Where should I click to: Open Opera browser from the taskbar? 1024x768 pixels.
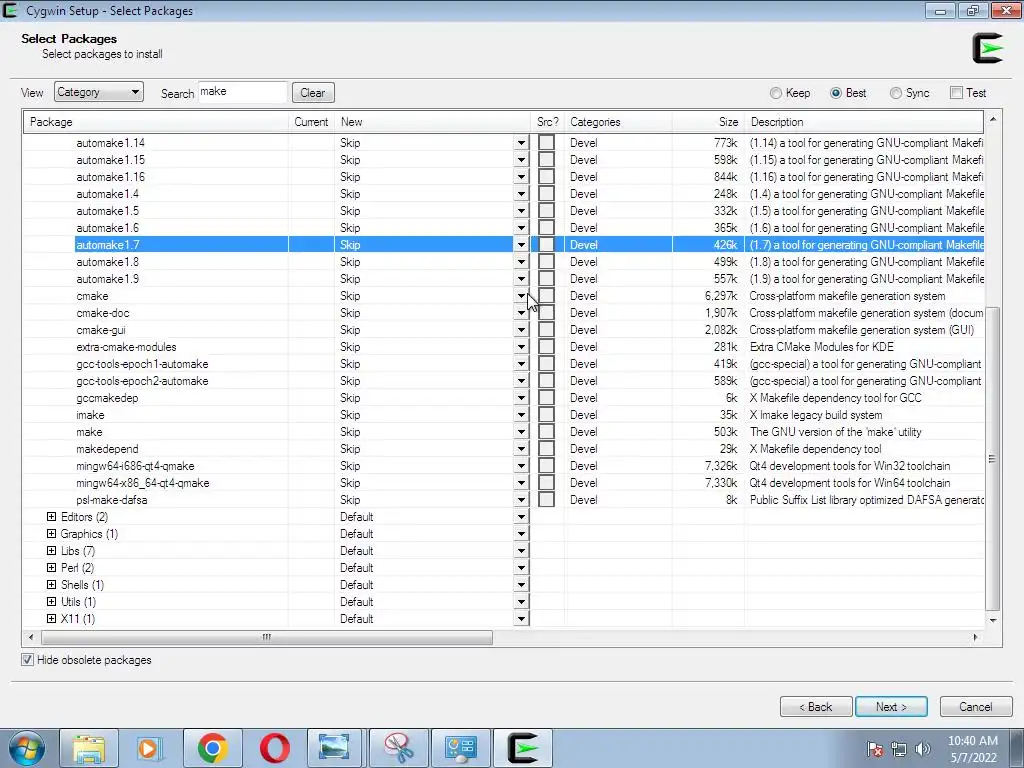point(274,748)
